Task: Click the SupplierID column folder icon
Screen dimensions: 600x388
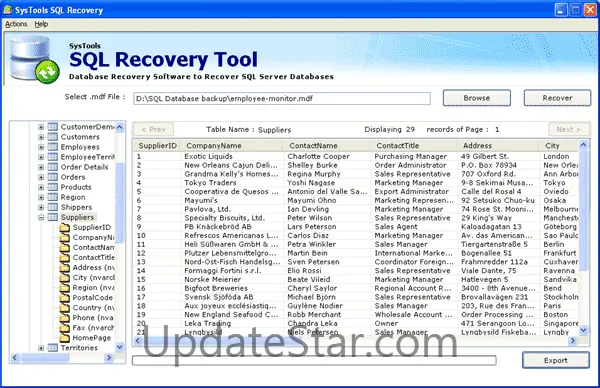Action: (65, 228)
